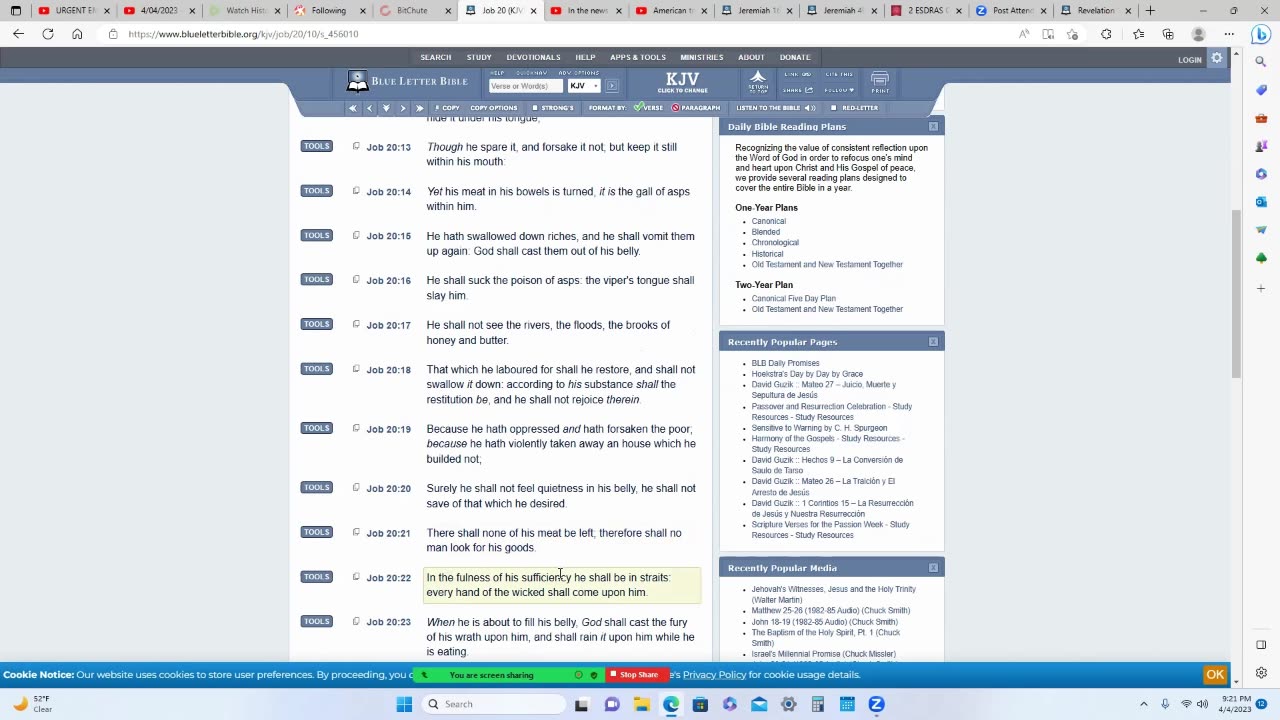1280x720 pixels.
Task: Click the double-down navigation arrow
Action: pyautogui.click(x=386, y=108)
